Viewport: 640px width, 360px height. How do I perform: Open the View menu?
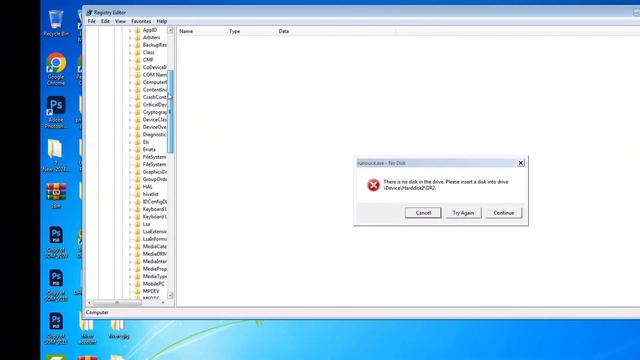click(120, 21)
